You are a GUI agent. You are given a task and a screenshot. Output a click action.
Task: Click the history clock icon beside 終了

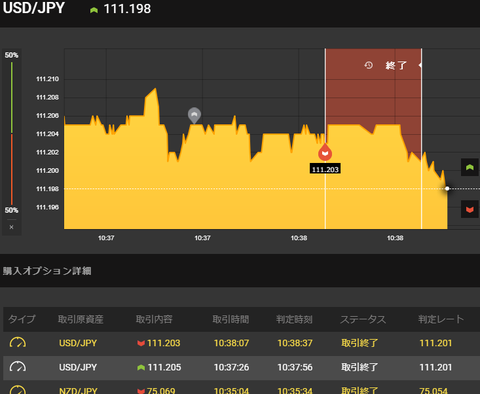point(368,65)
